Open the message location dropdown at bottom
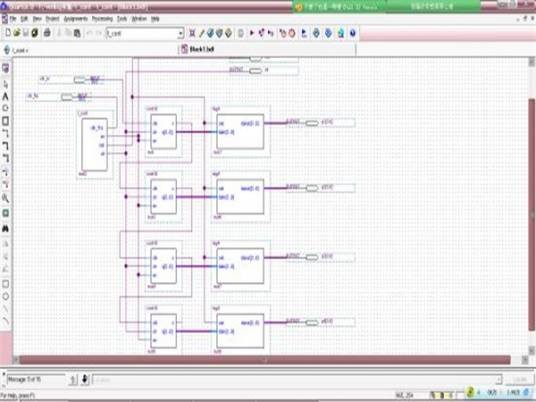This screenshot has height=402, width=536. (x=498, y=379)
